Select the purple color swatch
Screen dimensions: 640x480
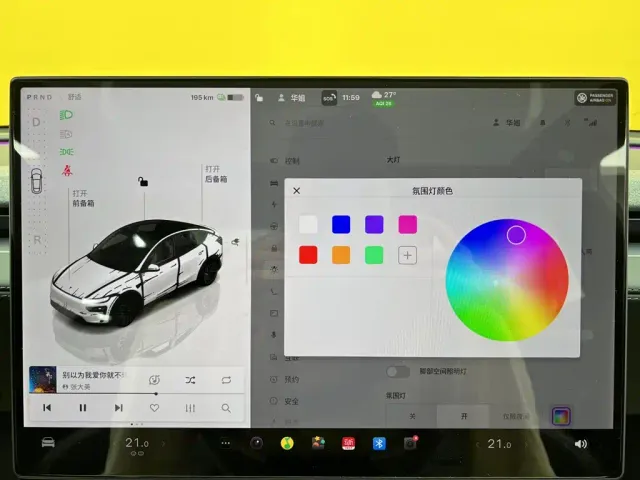click(374, 224)
